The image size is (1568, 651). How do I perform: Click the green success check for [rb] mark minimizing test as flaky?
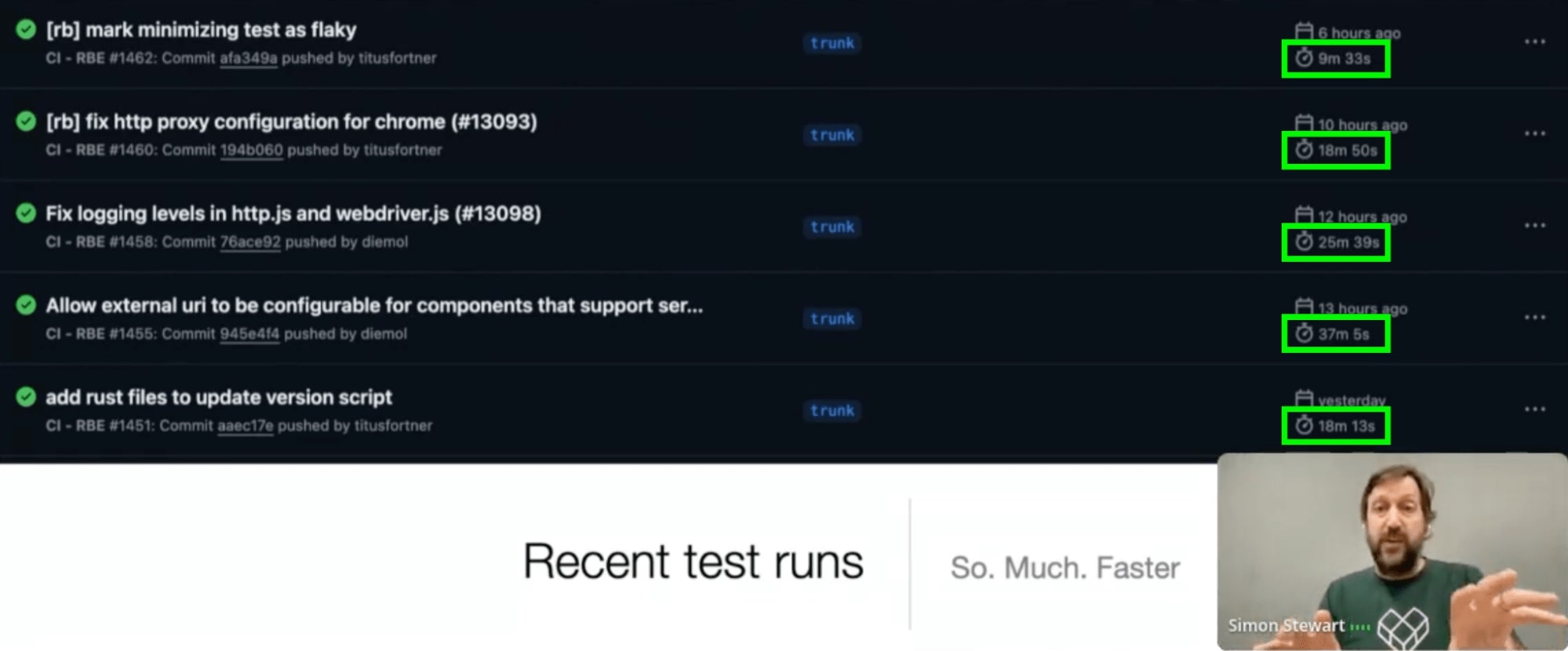tap(26, 29)
